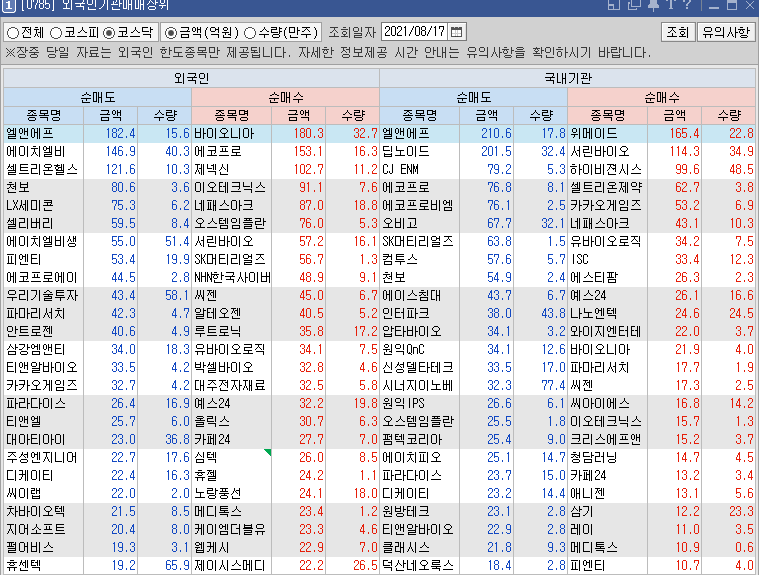This screenshot has width=759, height=575.
Task: Select 컴투스 stock name
Action: click(x=400, y=259)
